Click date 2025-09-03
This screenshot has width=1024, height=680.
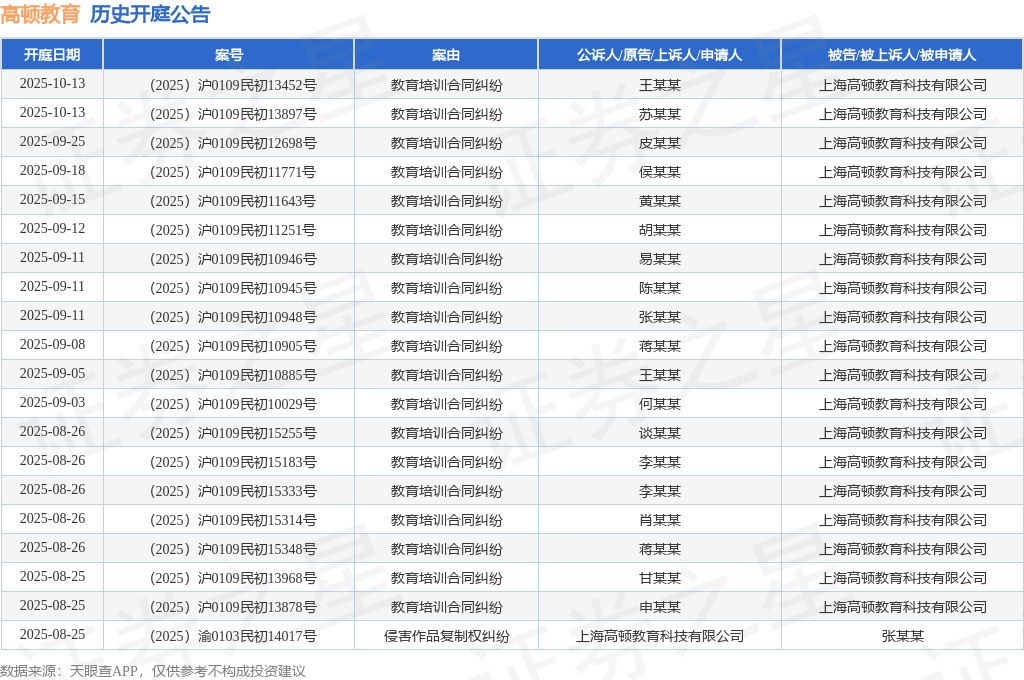(52, 402)
